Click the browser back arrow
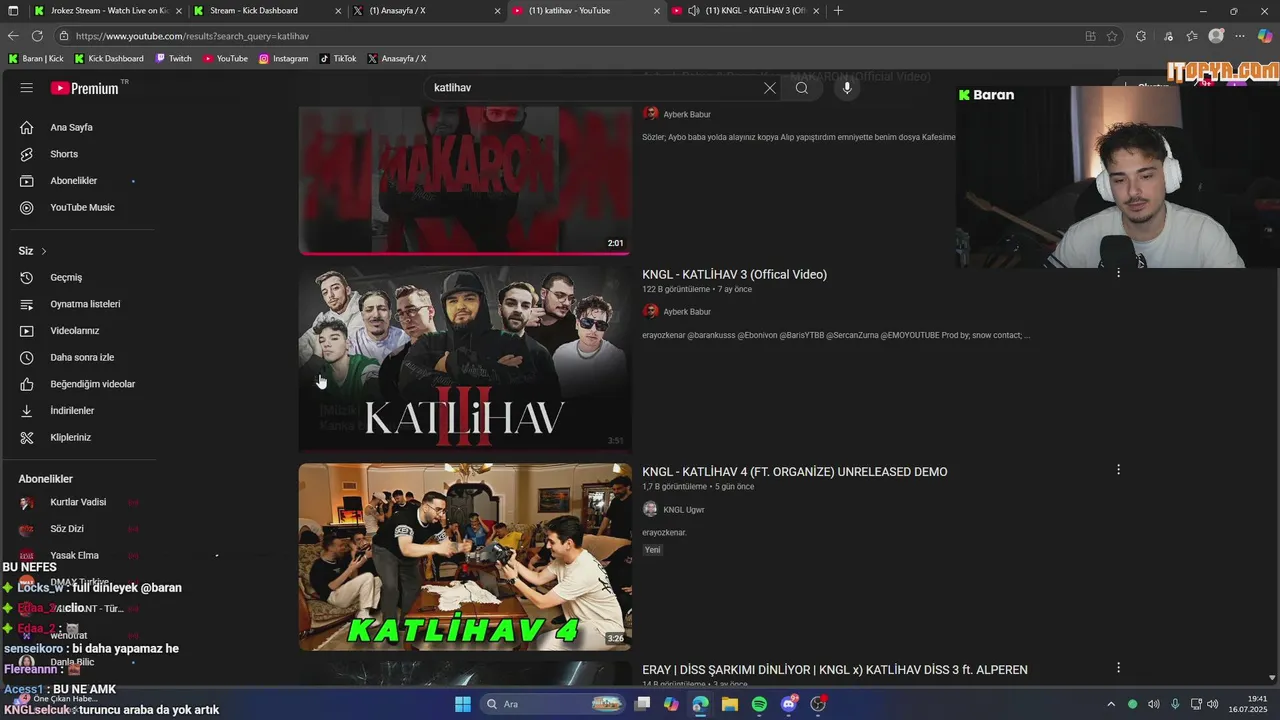This screenshot has height=720, width=1280. coord(14,36)
